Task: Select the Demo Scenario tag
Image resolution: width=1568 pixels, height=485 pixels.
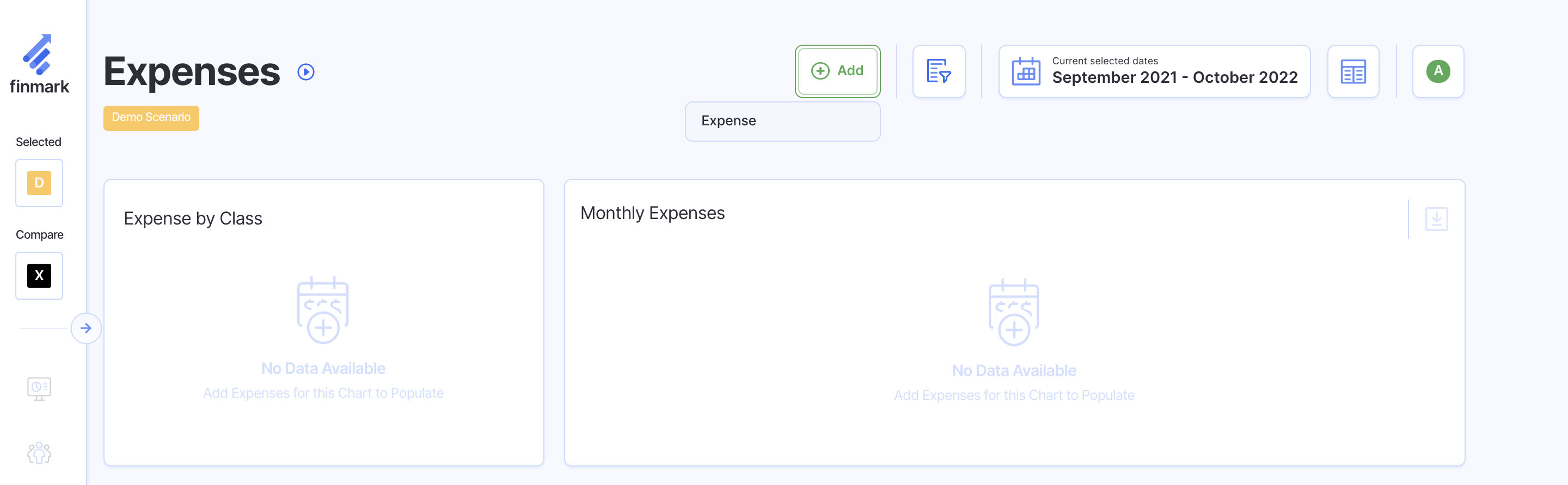Action: click(x=151, y=118)
